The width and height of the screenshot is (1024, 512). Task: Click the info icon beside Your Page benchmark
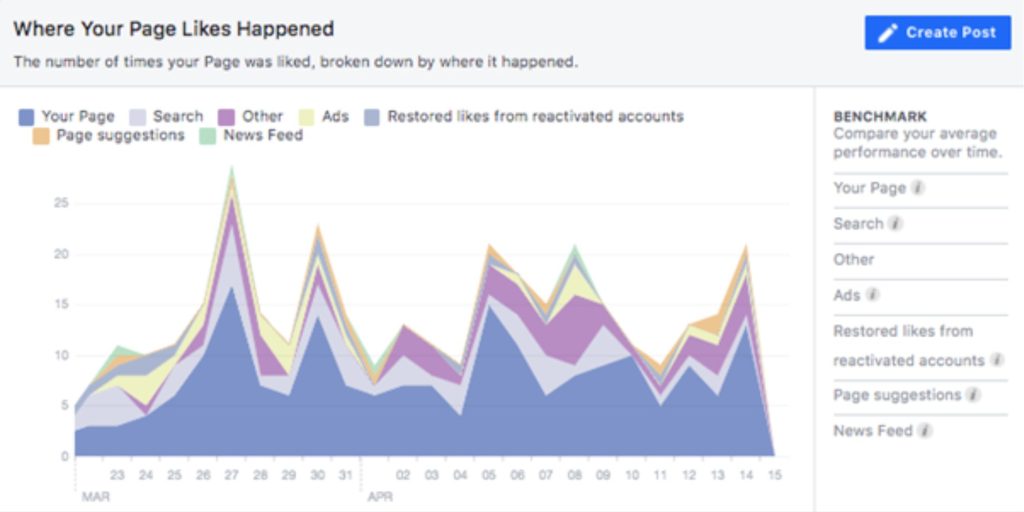click(918, 188)
